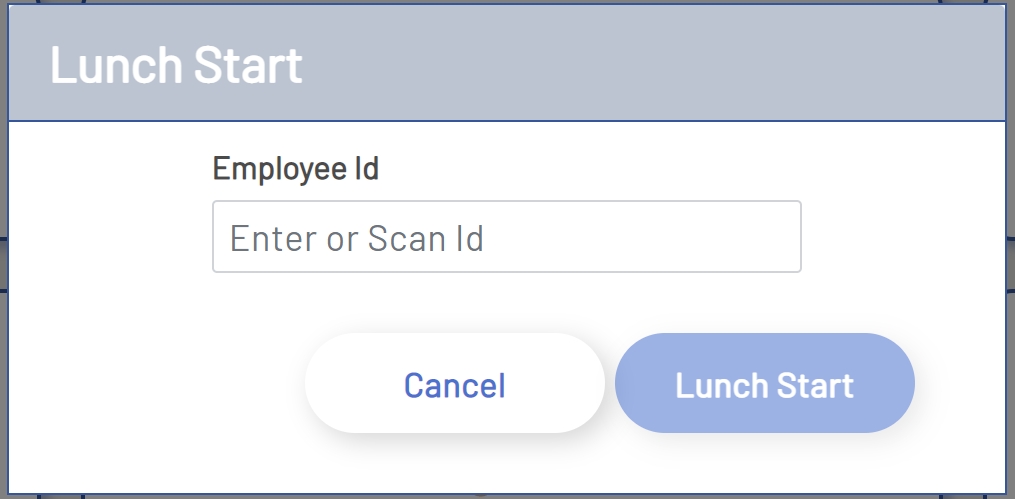Click the Lunch Start submit button
Screen dimensions: 1015x499
pyautogui.click(x=764, y=384)
